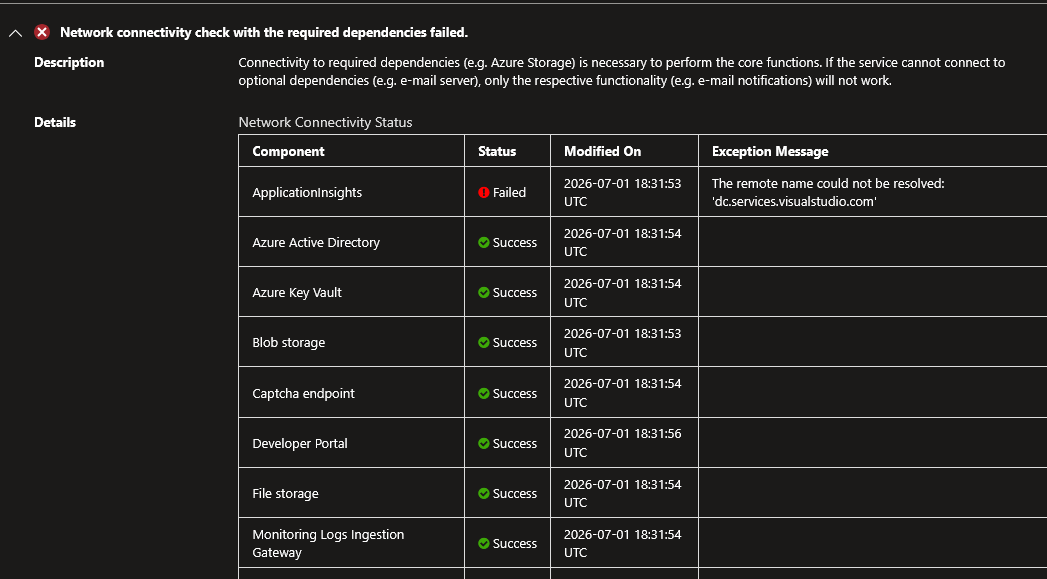This screenshot has height=579, width=1047.
Task: Click the failed check title text
Action: click(264, 32)
